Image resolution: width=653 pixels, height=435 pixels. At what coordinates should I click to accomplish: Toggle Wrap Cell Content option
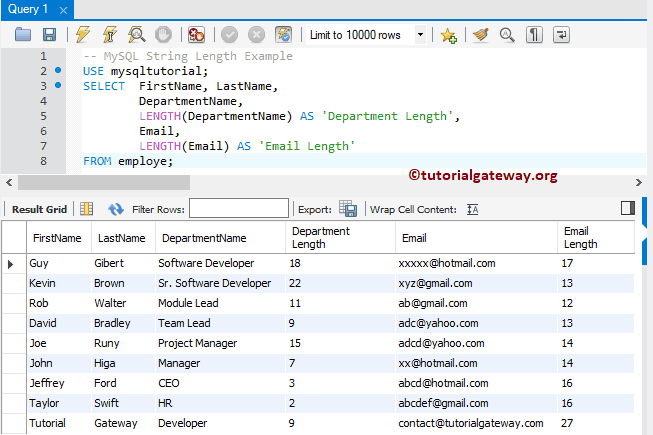coord(473,209)
